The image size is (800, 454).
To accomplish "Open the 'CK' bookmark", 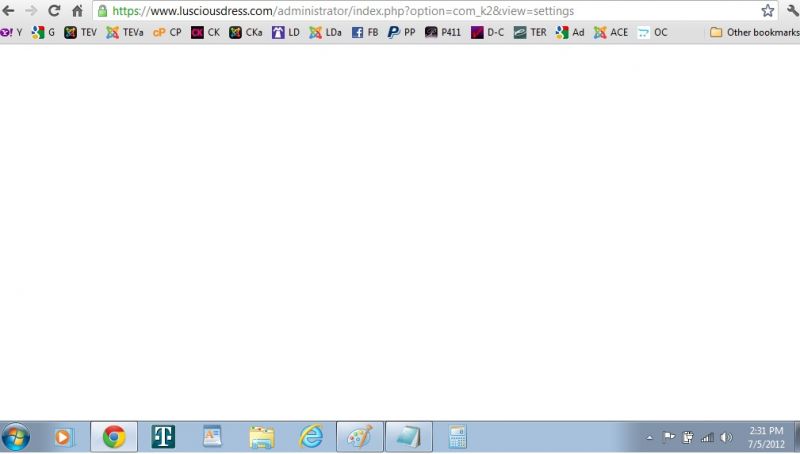I will click(205, 32).
